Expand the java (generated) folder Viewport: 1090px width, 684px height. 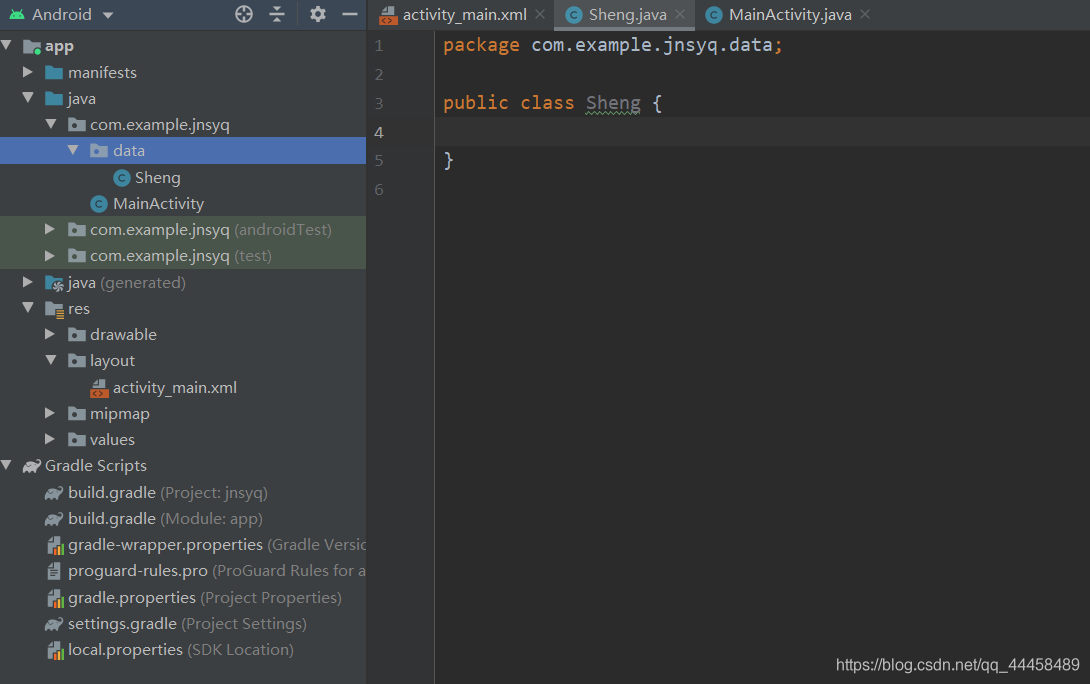click(x=28, y=282)
